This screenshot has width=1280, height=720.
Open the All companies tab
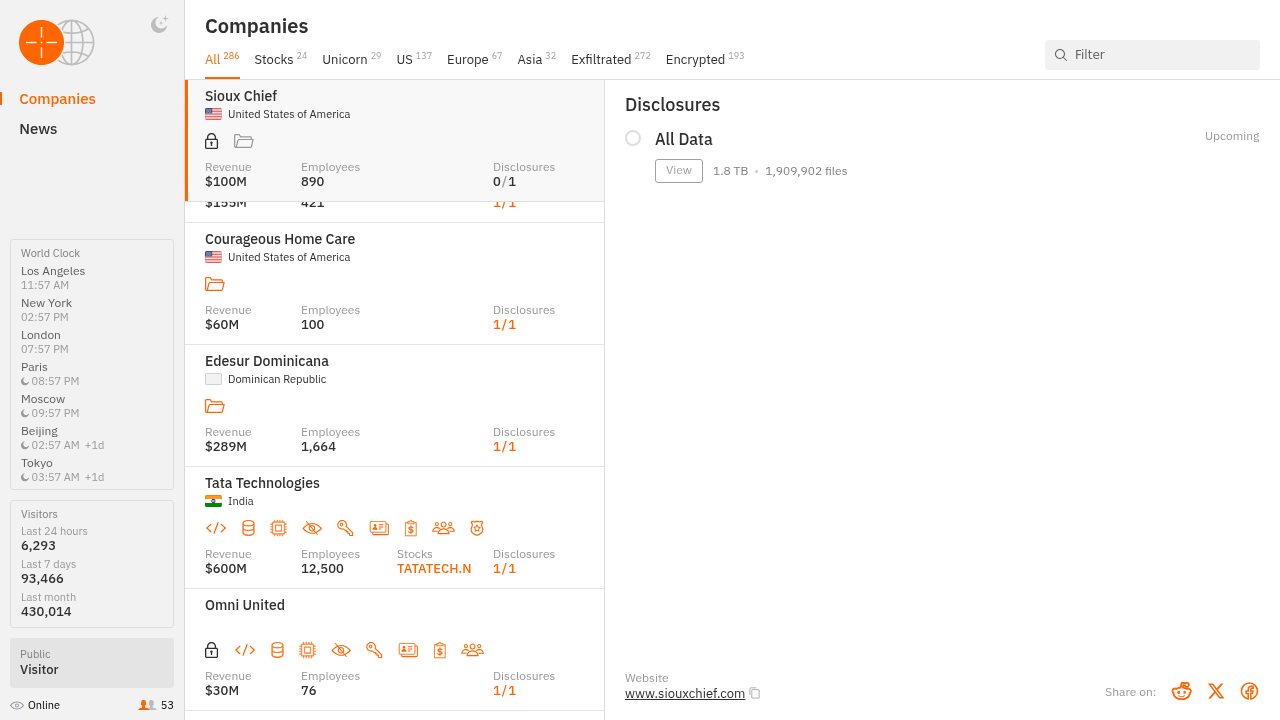[222, 59]
